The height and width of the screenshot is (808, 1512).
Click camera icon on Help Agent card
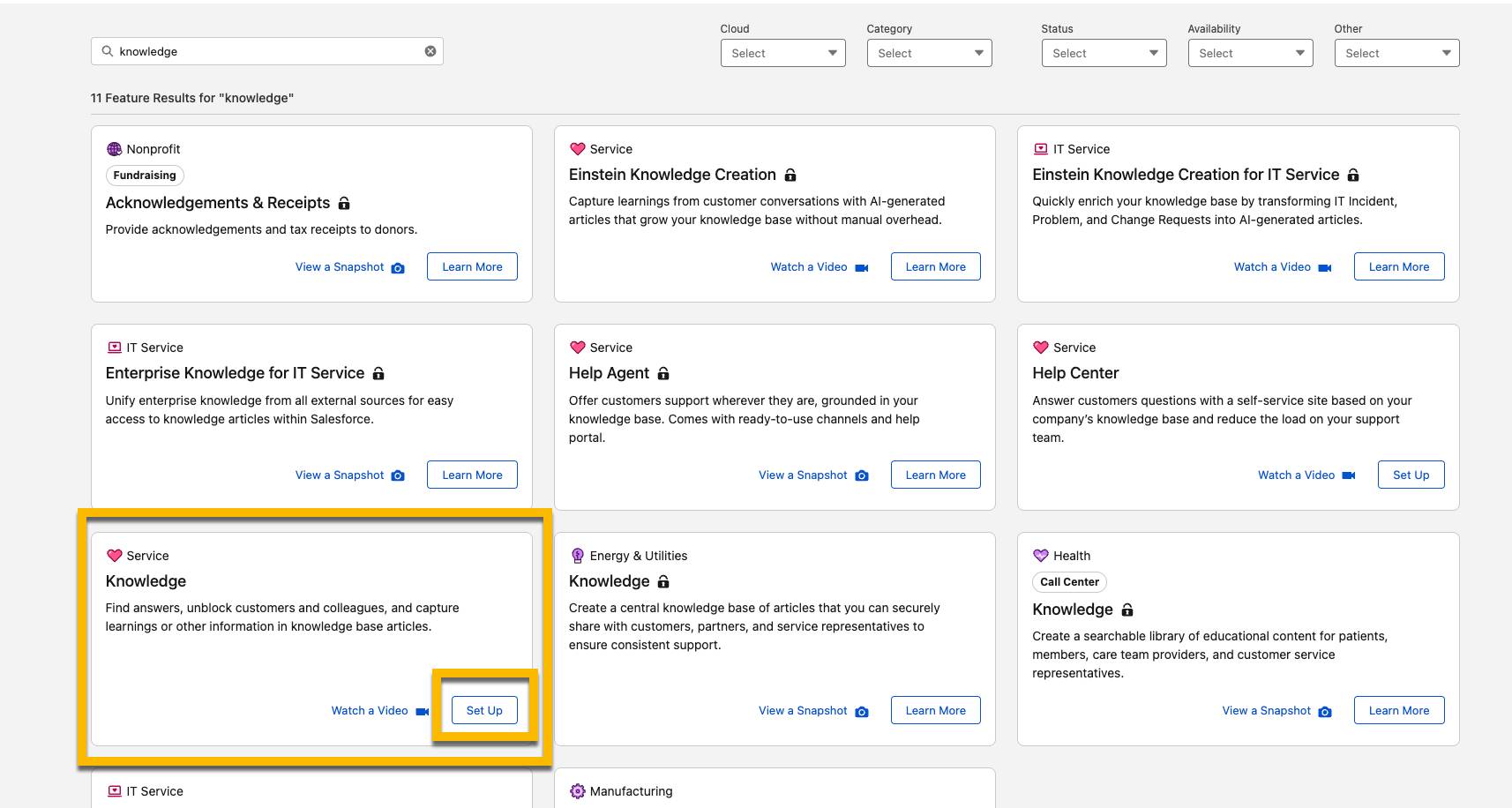[862, 475]
